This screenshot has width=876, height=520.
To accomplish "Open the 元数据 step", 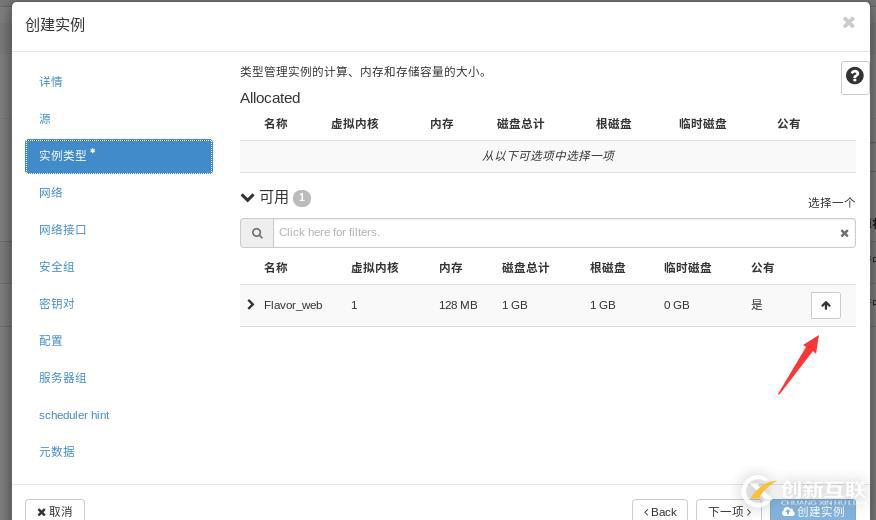I will click(56, 451).
